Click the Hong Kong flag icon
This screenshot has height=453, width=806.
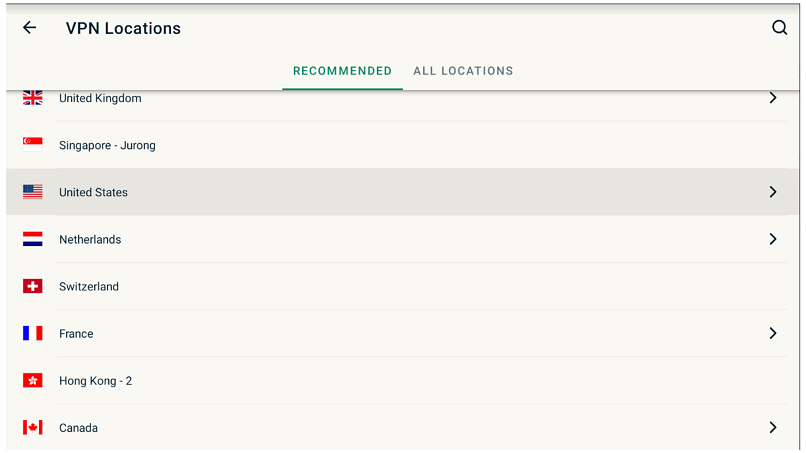[x=32, y=380]
